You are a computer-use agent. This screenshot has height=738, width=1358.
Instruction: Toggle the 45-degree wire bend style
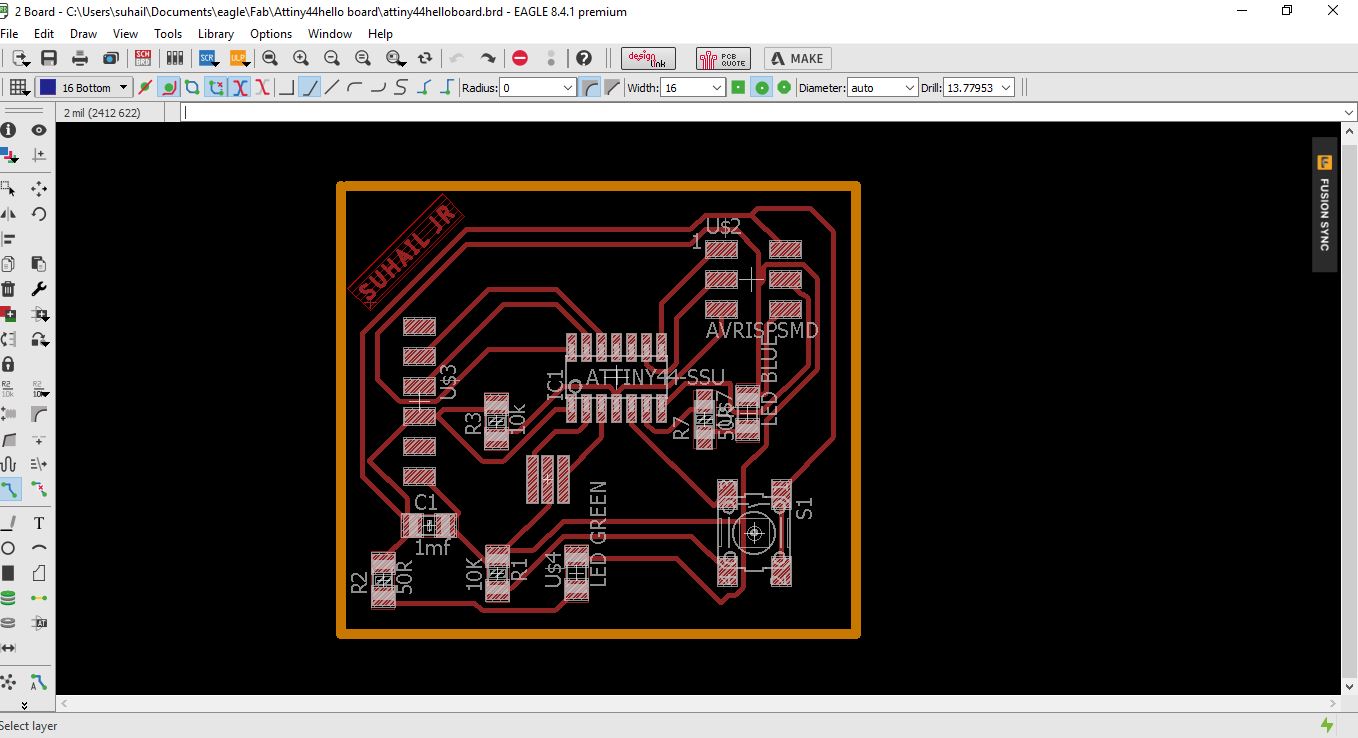310,88
